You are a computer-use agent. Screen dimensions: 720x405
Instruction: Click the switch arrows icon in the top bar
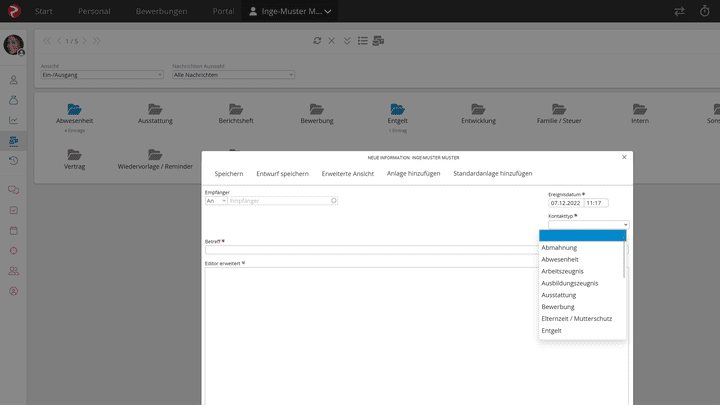pos(680,11)
